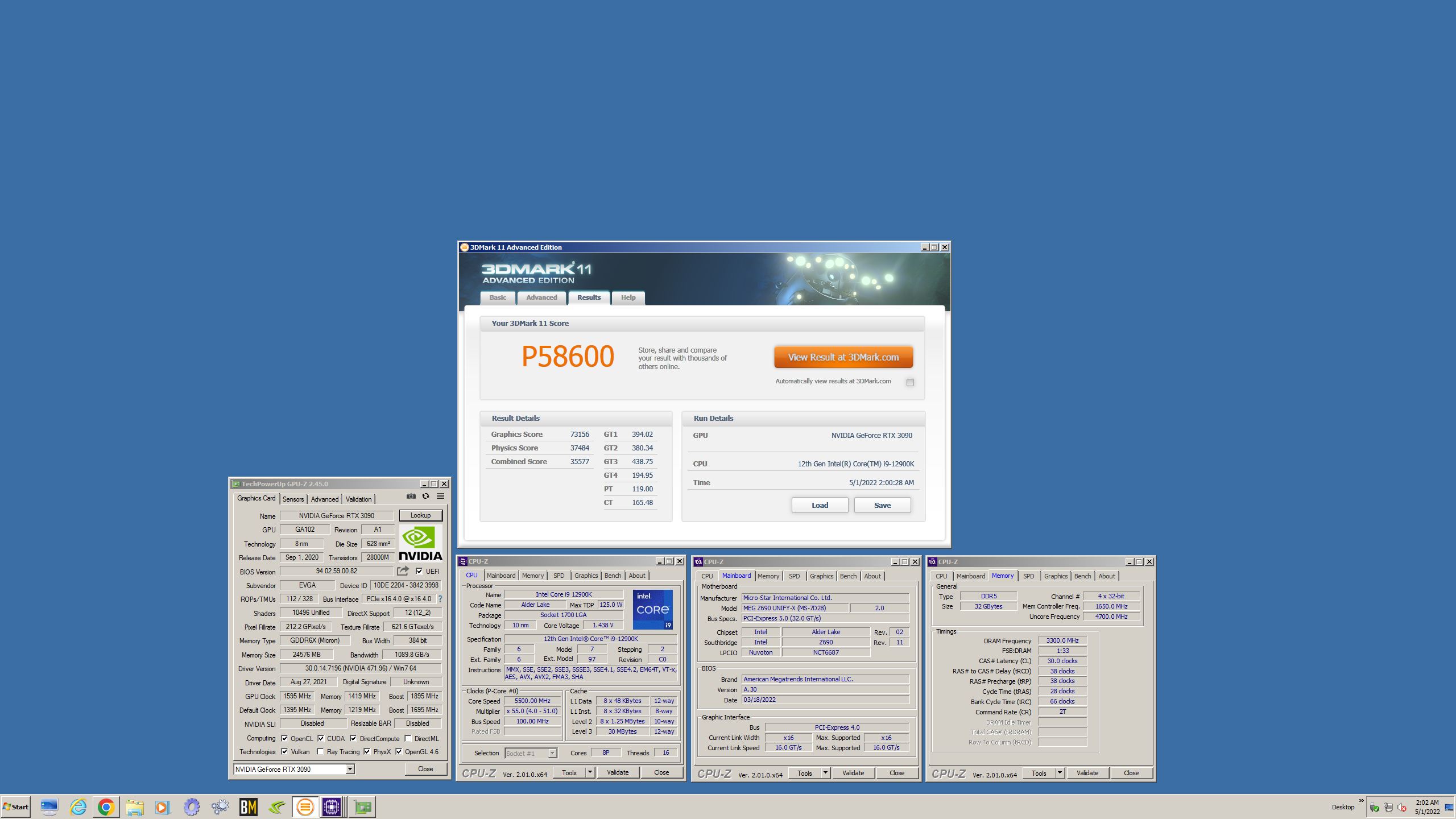This screenshot has width=1456, height=819.
Task: Toggle the OpenCL checkbox
Action: (284, 738)
